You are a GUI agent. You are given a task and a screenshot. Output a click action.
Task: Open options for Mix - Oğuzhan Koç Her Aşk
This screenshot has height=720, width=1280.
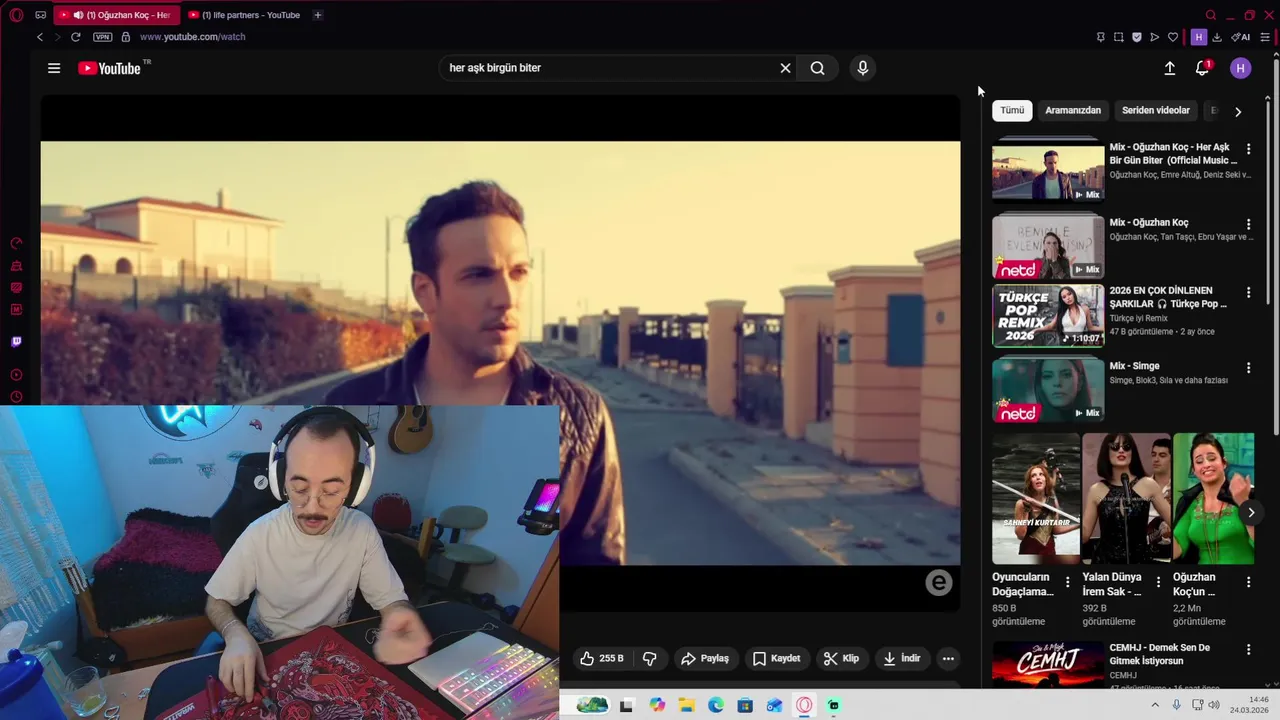point(1248,149)
